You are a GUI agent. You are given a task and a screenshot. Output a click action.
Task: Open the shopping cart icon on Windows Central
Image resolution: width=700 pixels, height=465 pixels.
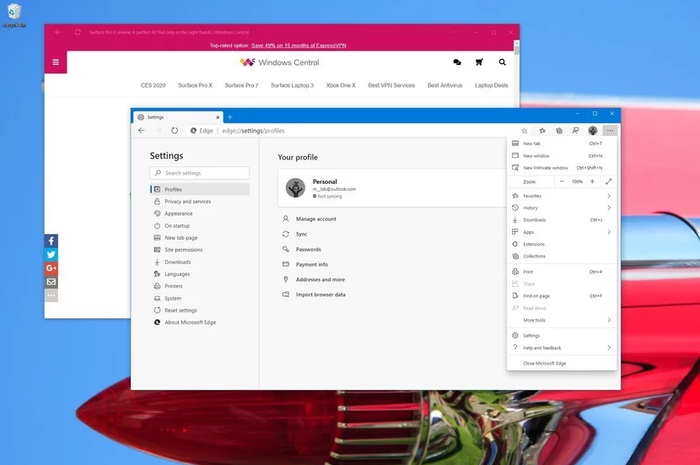(x=479, y=62)
